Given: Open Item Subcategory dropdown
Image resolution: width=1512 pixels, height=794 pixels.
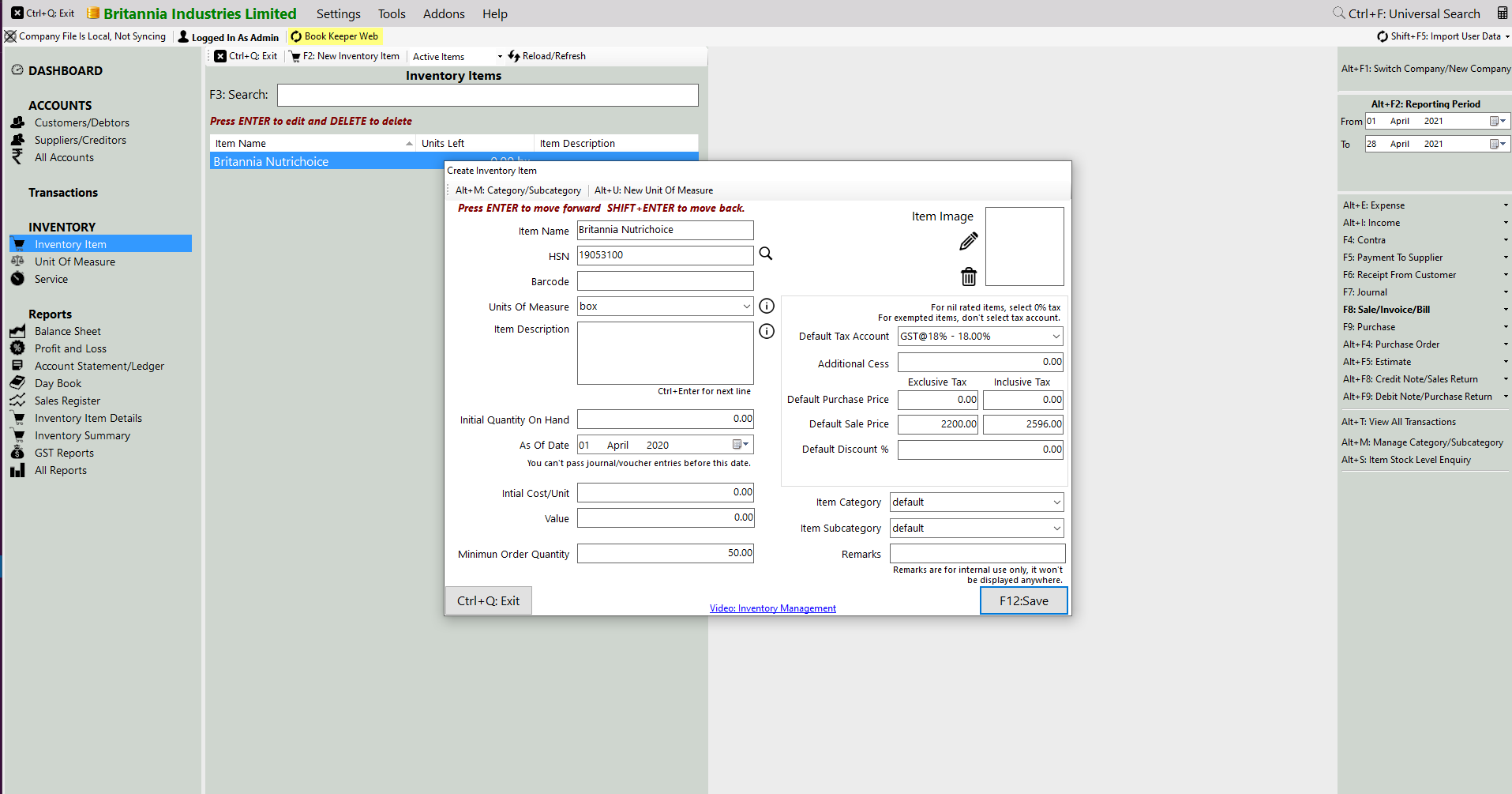Looking at the screenshot, I should click(x=1056, y=529).
